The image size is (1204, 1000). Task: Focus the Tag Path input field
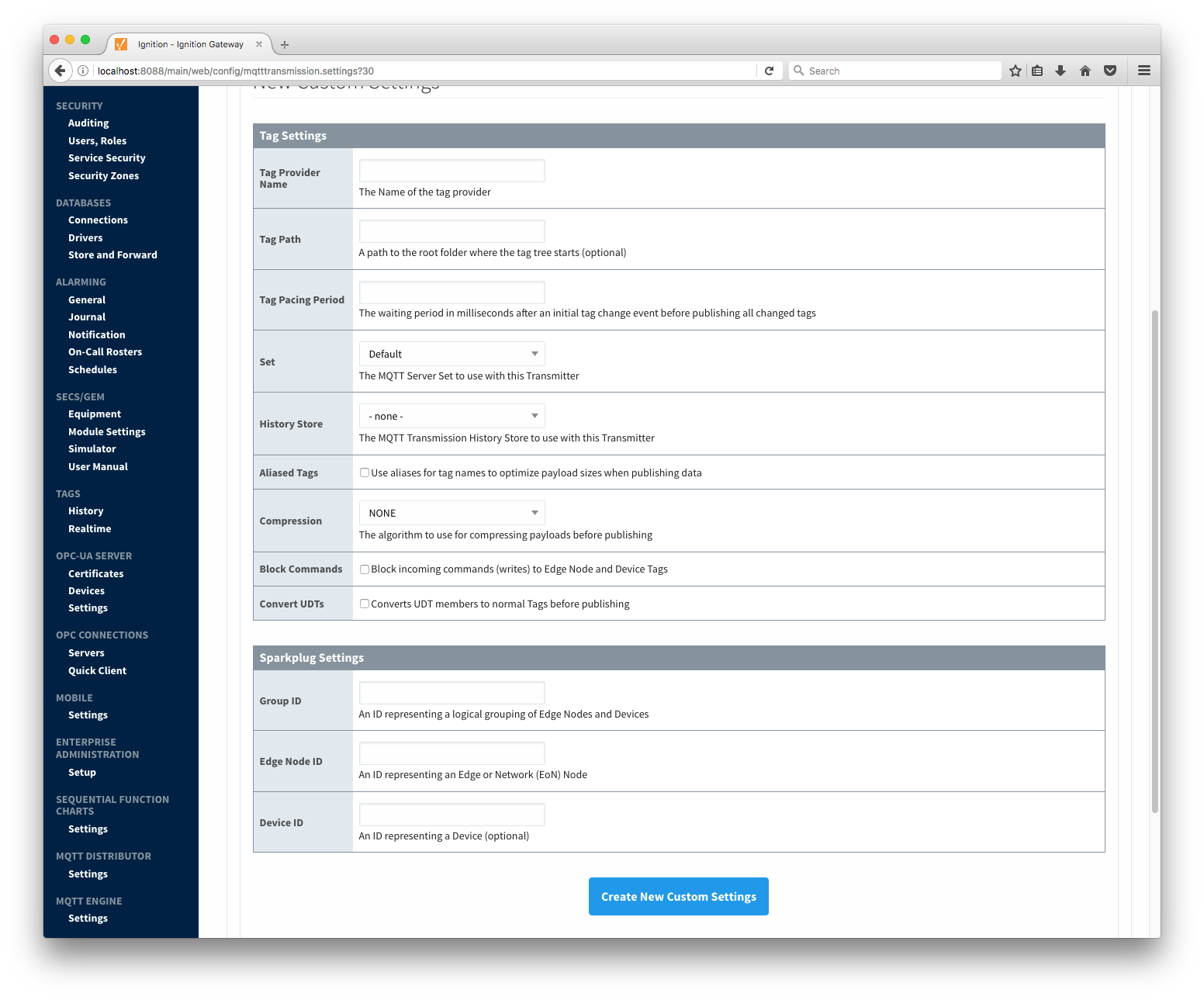coord(451,231)
